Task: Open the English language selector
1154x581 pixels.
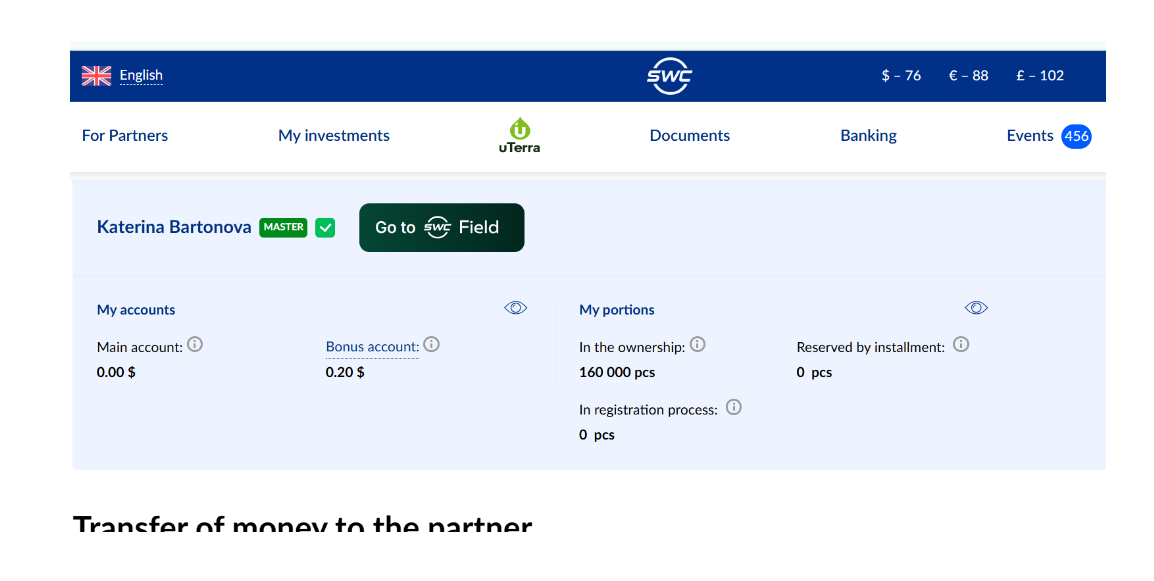Action: click(141, 75)
